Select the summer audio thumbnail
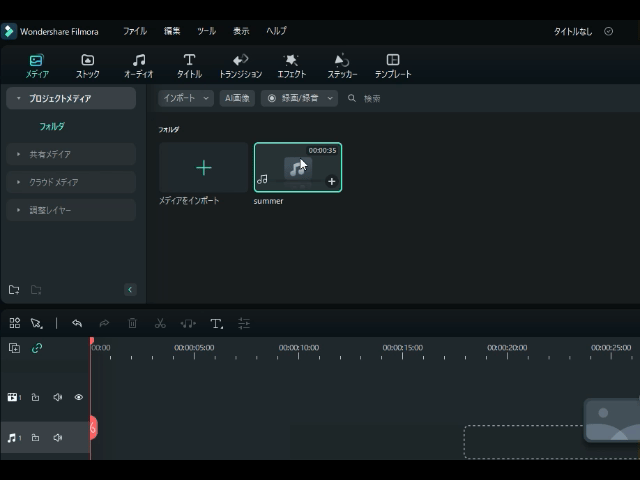The image size is (640, 480). coord(298,167)
